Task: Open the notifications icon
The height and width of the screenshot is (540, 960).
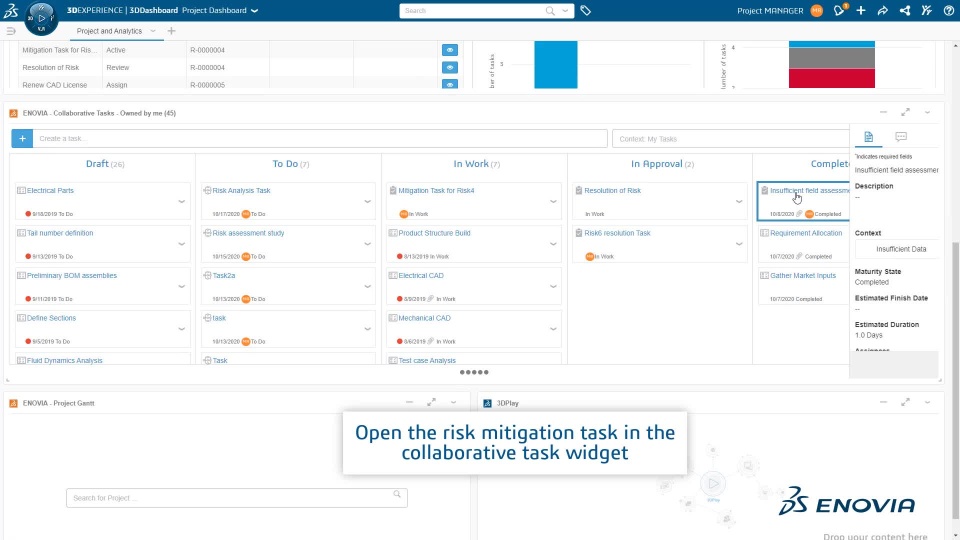Action: pos(839,10)
